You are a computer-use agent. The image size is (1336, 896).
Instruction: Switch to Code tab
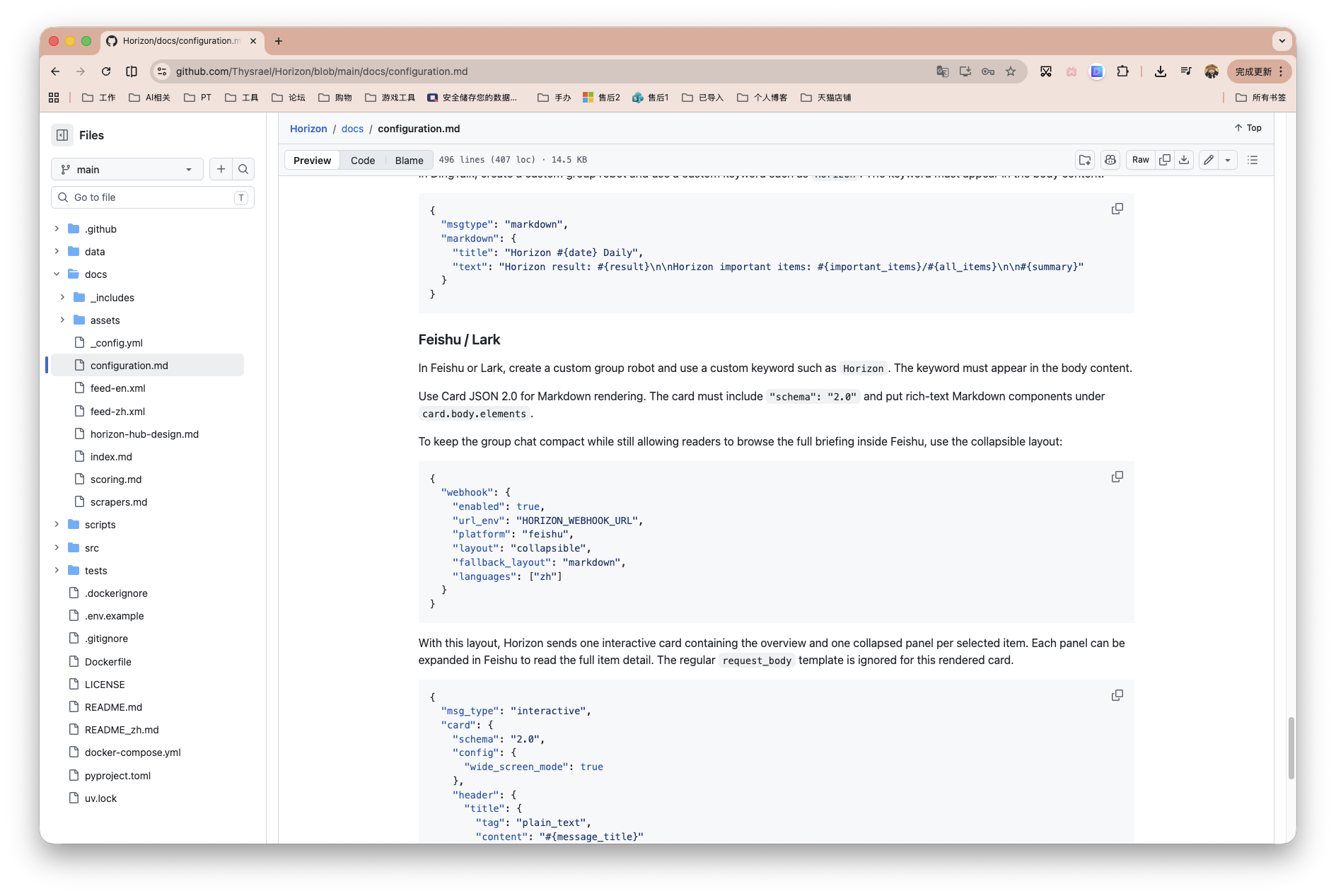click(363, 161)
